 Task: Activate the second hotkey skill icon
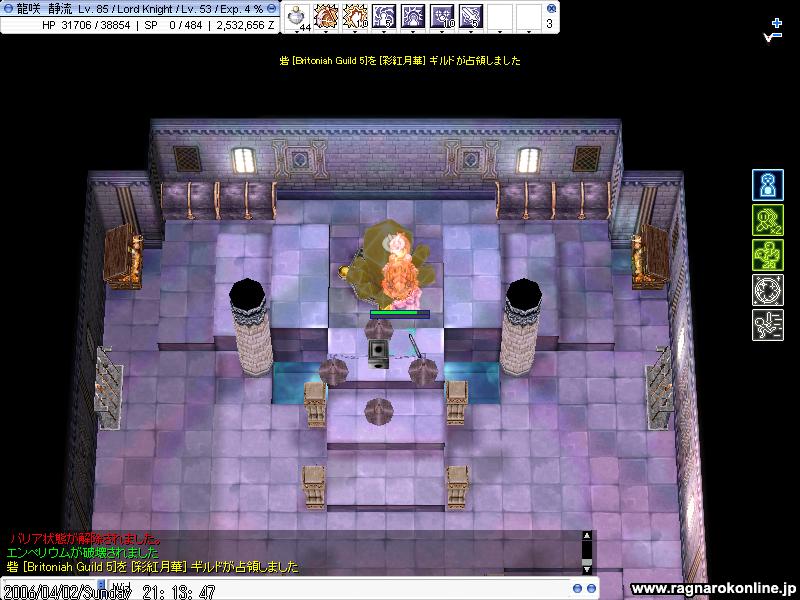326,16
